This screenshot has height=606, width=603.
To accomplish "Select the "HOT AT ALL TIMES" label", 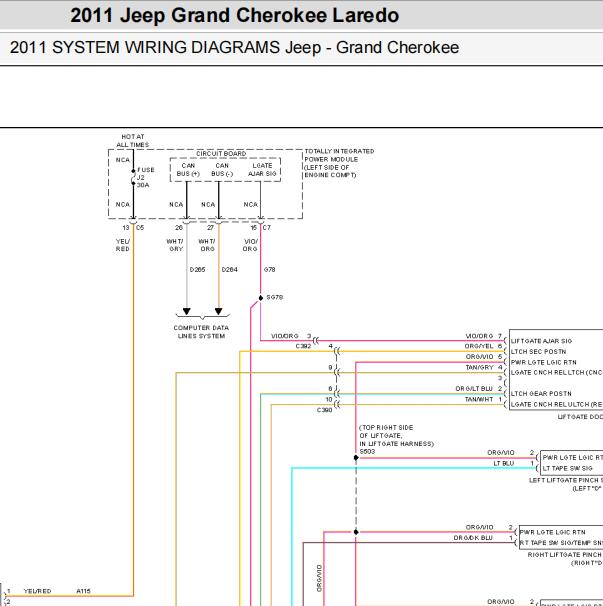I will [x=133, y=141].
